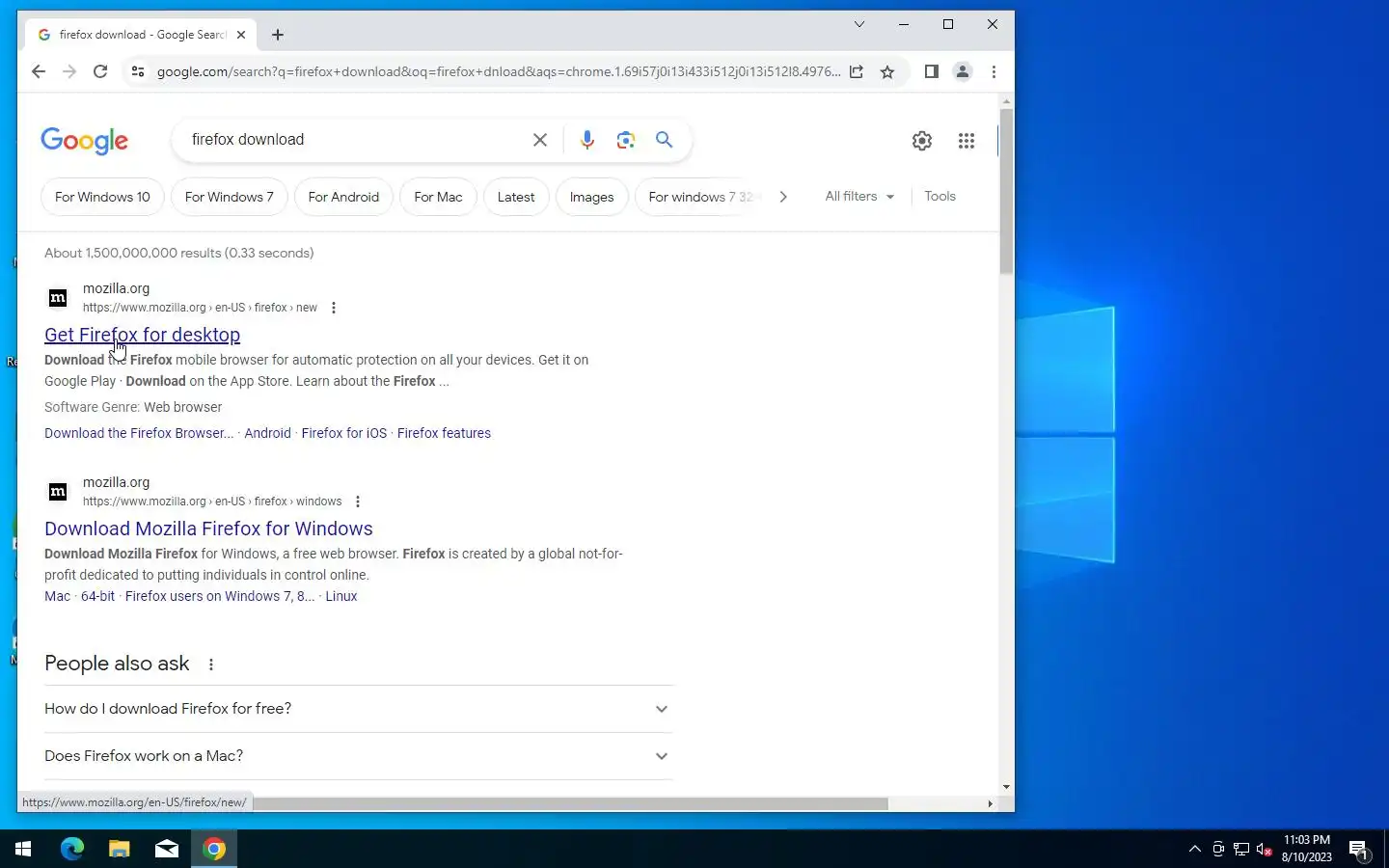Select the Latest filter chip
This screenshot has height=868, width=1389.
pos(516,197)
